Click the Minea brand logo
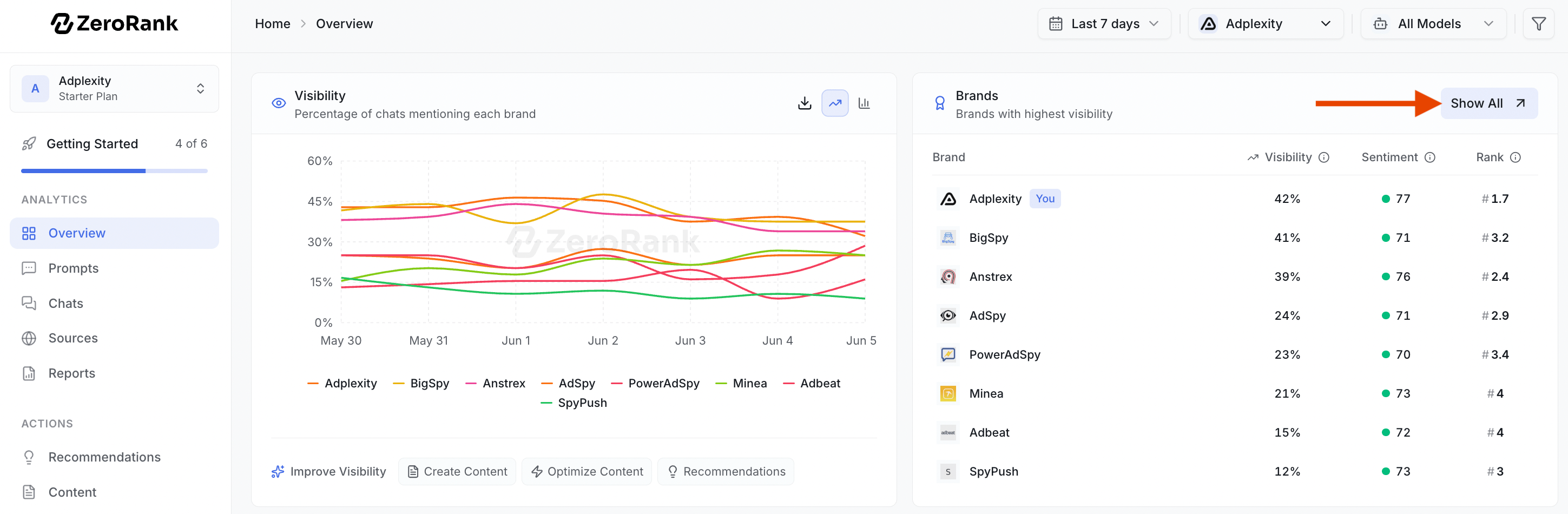Image resolution: width=1568 pixels, height=514 pixels. click(x=948, y=393)
